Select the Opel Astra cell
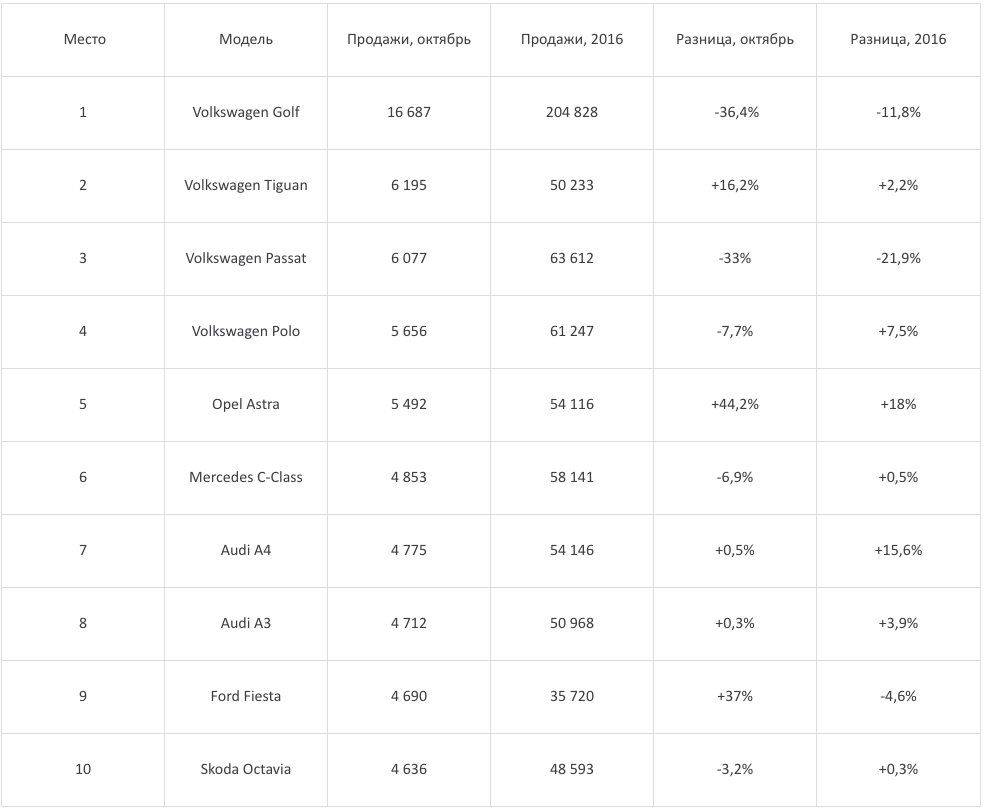The image size is (988, 811). pyautogui.click(x=246, y=404)
